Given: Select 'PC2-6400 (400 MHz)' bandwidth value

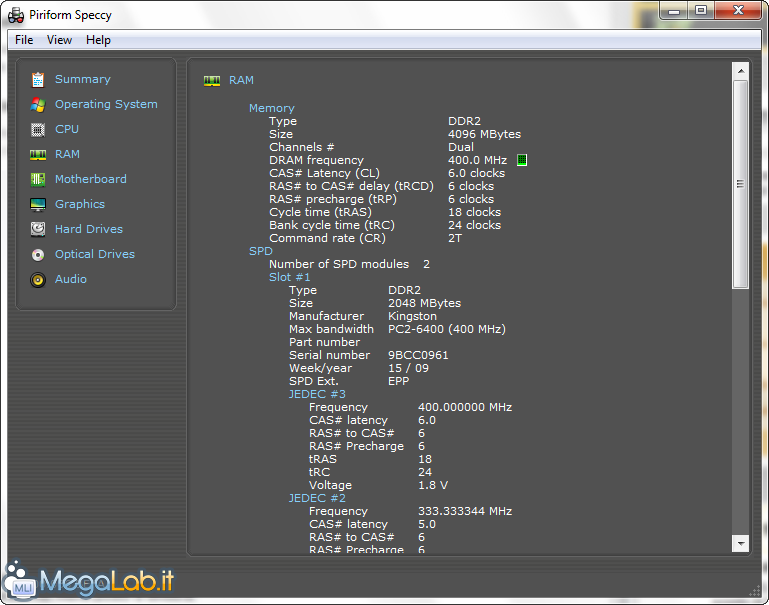Looking at the screenshot, I should 447,329.
